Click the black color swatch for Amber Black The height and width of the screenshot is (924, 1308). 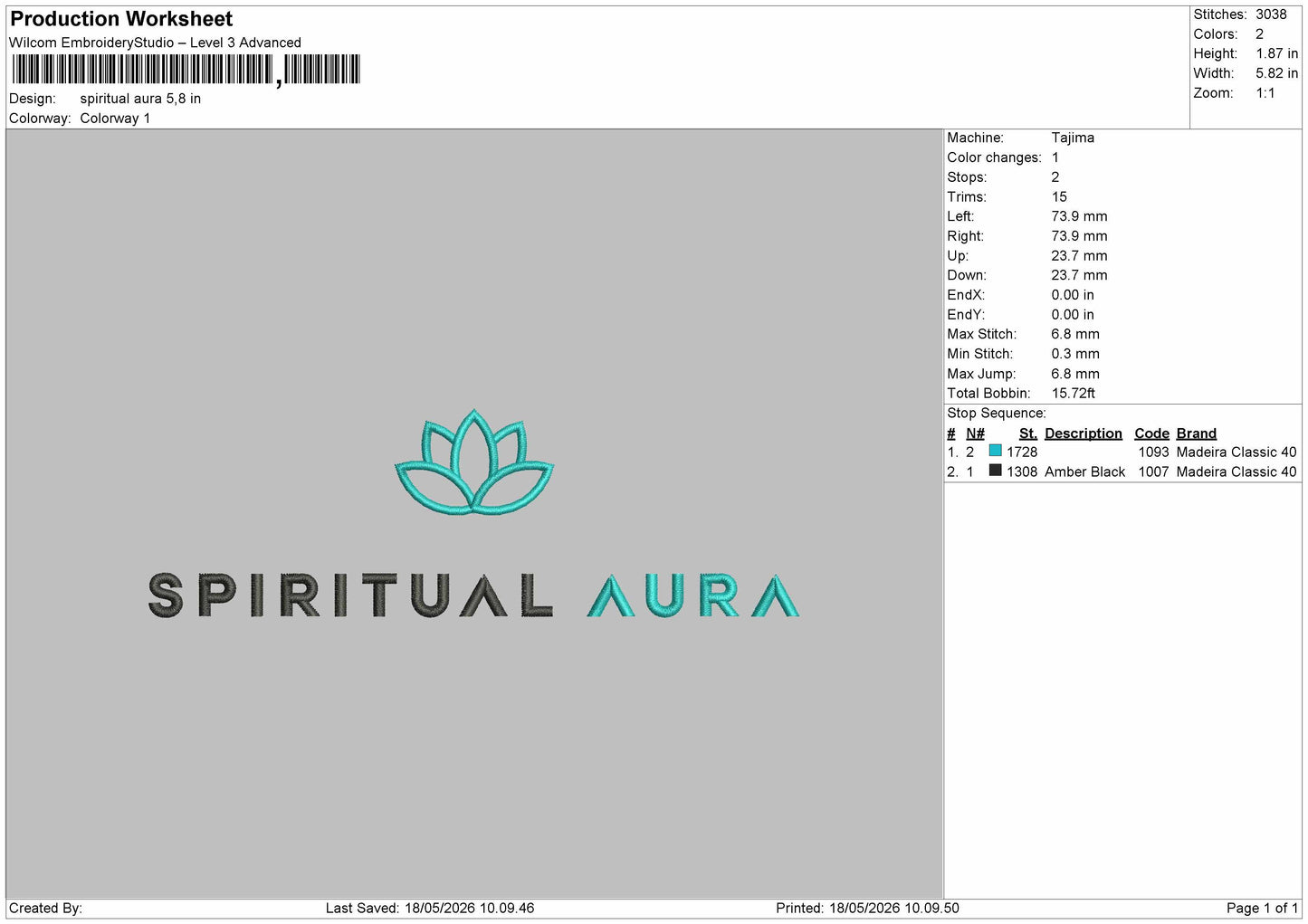(995, 471)
